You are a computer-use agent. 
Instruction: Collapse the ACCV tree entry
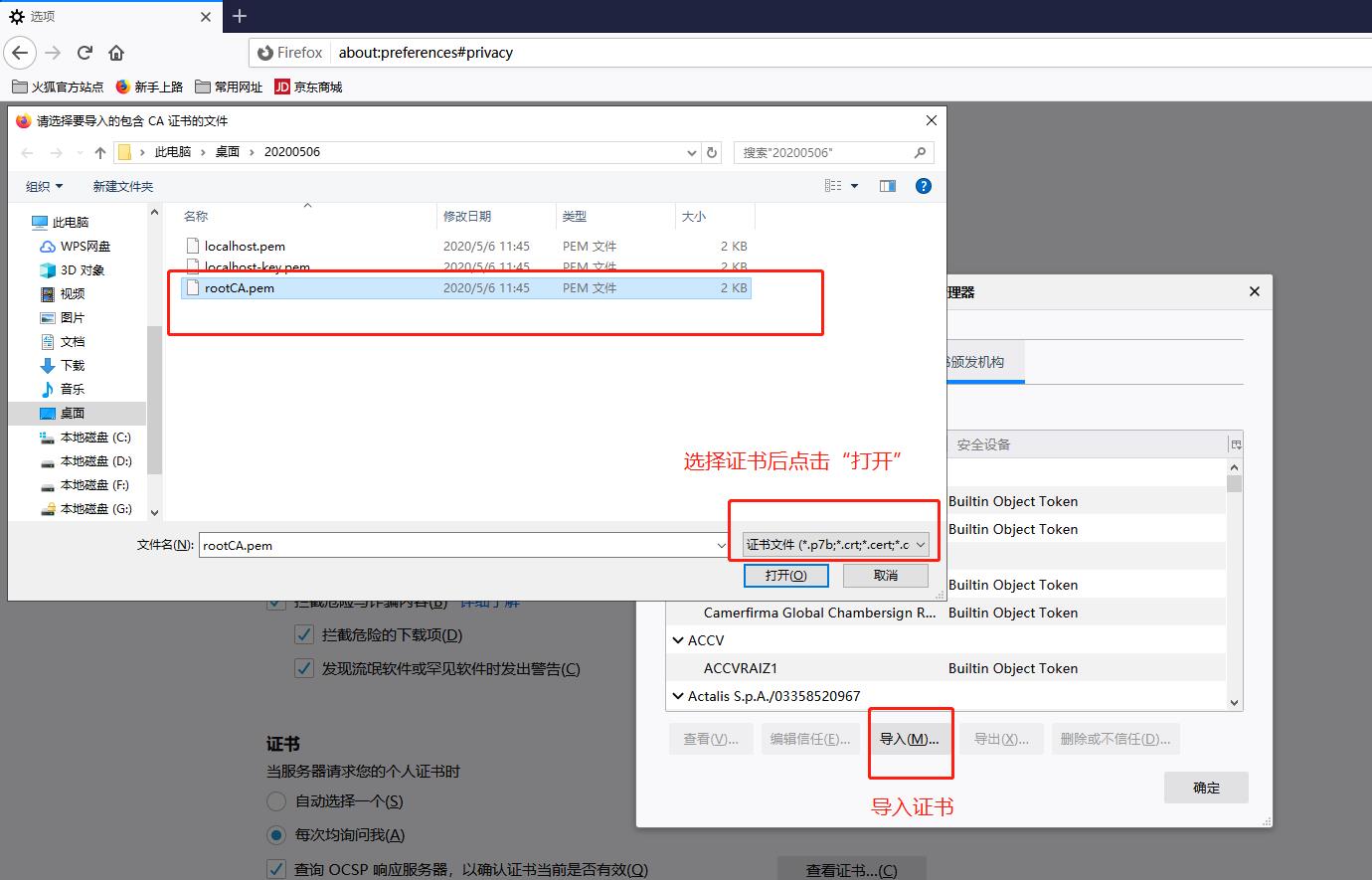[677, 640]
